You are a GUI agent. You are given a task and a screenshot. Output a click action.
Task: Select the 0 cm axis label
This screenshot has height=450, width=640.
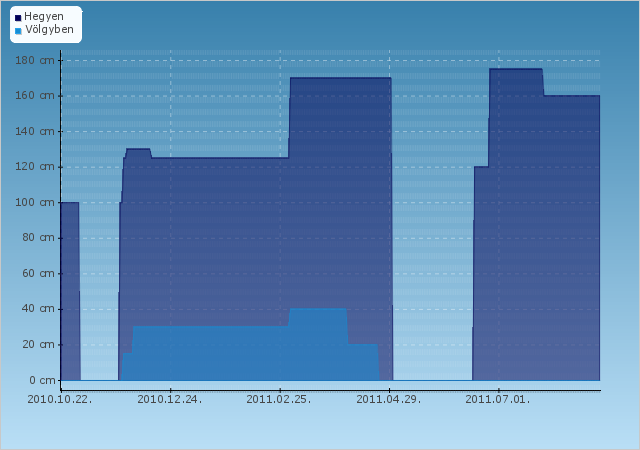coord(42,380)
